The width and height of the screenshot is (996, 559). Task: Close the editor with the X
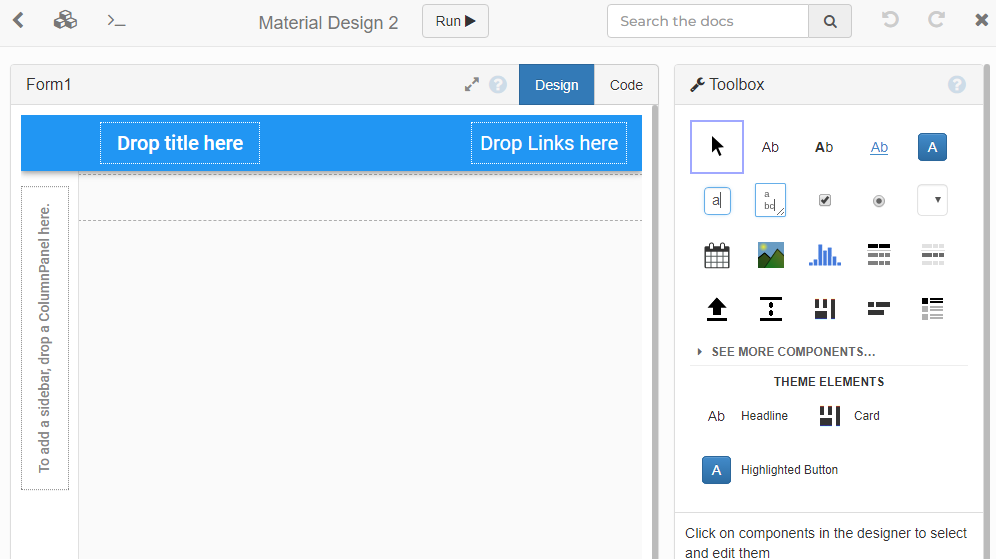pos(981,20)
